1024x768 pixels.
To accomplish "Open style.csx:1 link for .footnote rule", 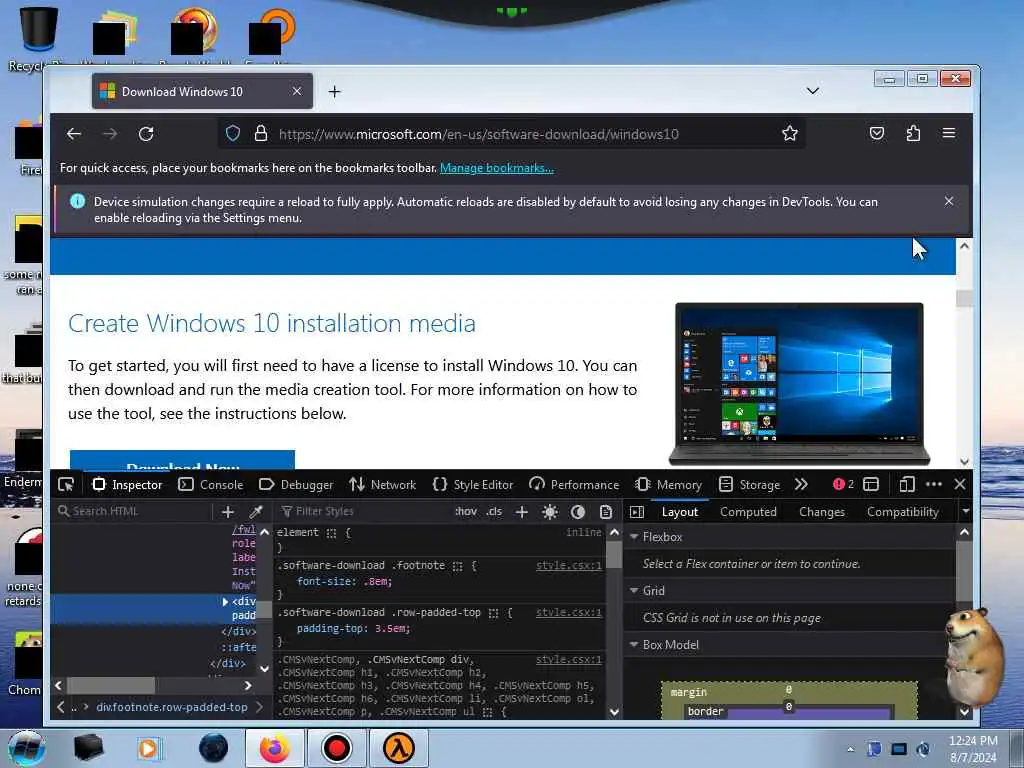I will (568, 566).
